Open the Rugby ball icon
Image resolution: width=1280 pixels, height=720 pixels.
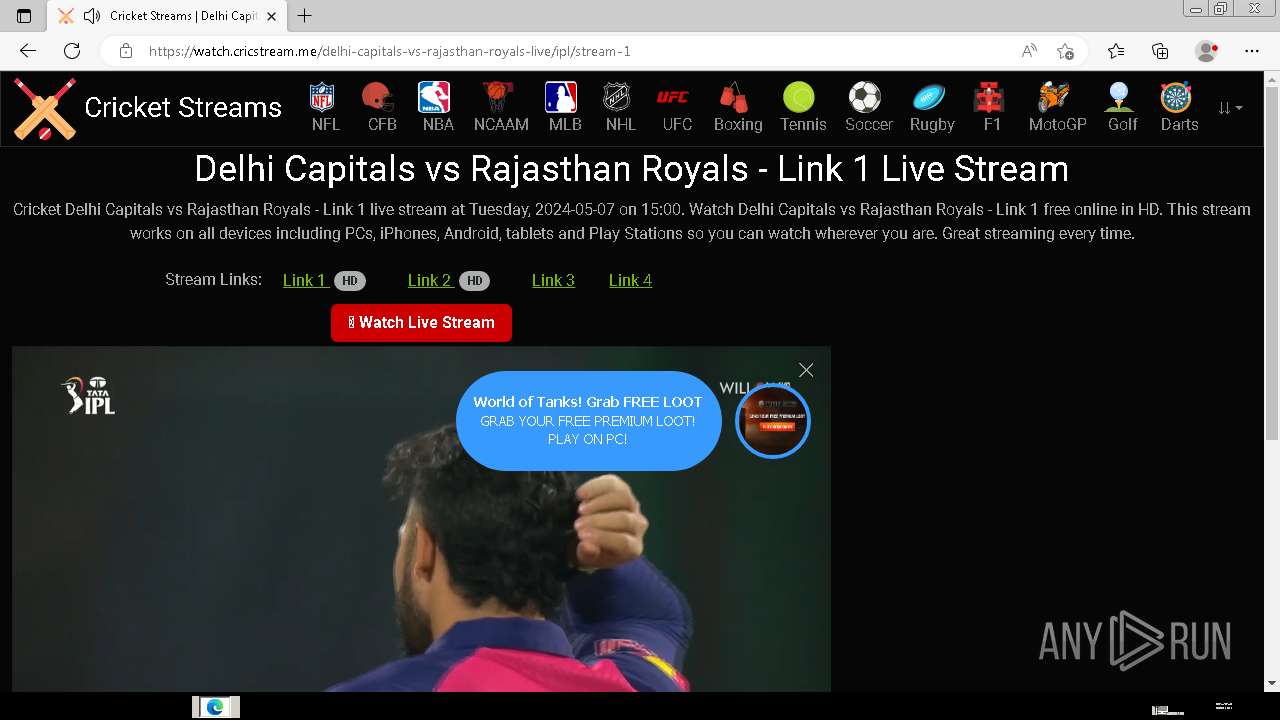point(931,98)
